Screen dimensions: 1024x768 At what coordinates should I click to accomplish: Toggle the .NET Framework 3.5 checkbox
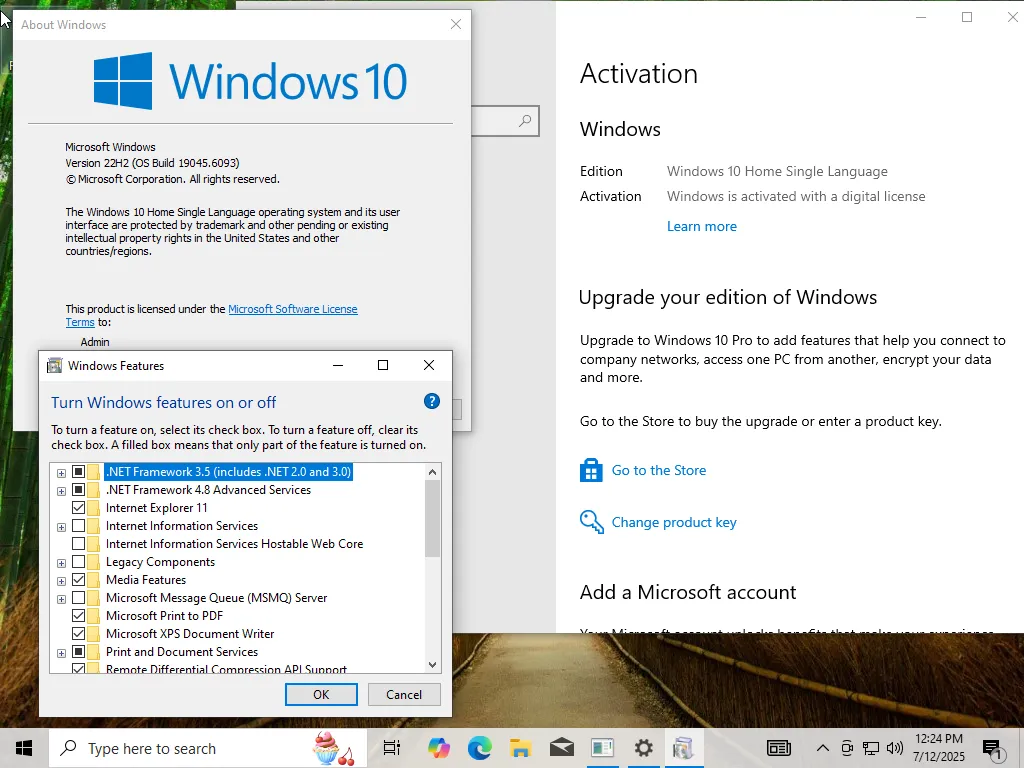pos(78,472)
